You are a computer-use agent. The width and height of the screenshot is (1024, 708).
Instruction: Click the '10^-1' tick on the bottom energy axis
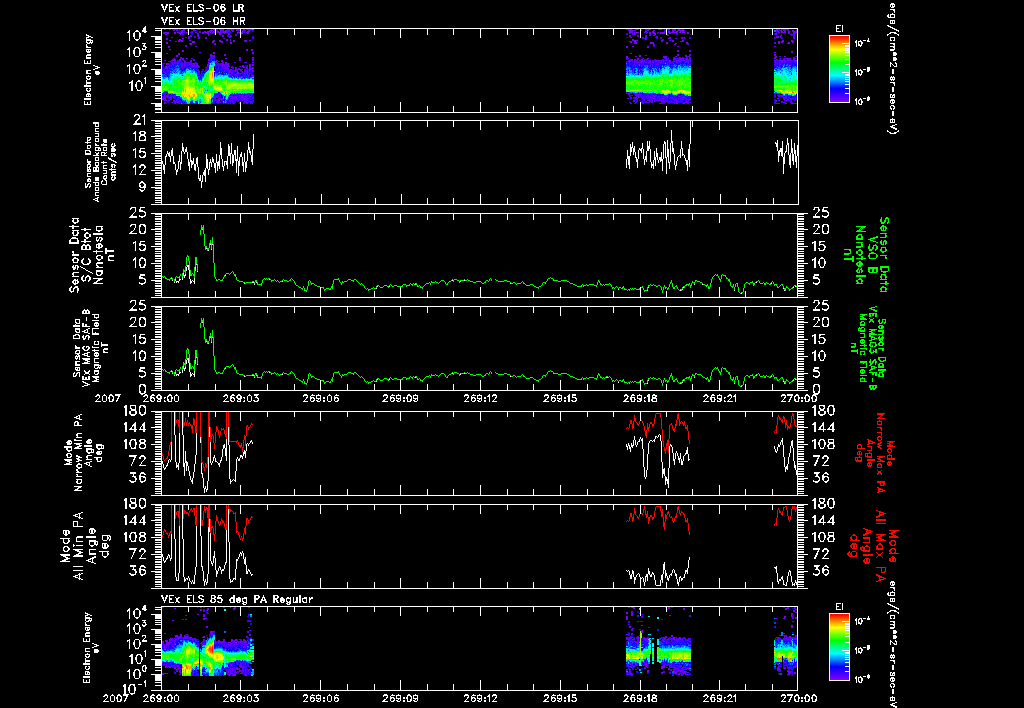click(x=134, y=688)
